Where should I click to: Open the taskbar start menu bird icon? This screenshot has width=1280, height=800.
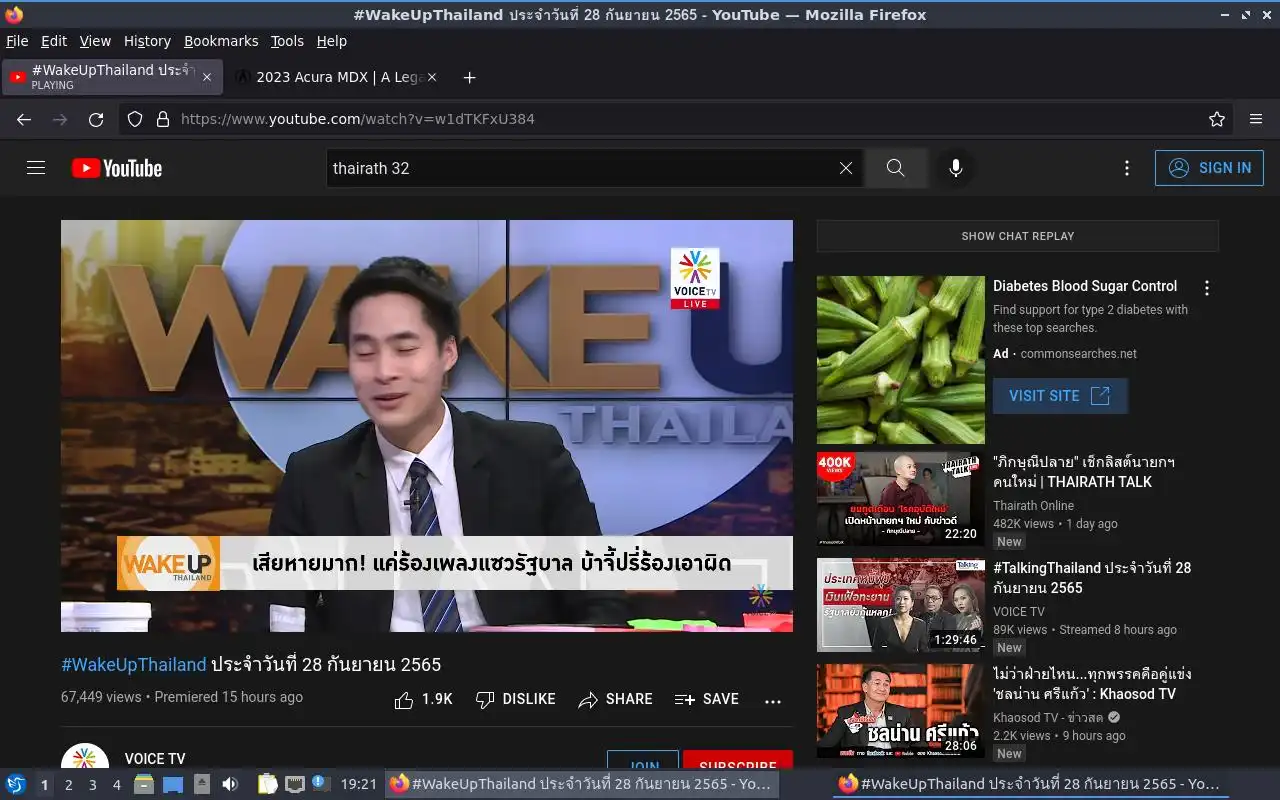pyautogui.click(x=15, y=784)
